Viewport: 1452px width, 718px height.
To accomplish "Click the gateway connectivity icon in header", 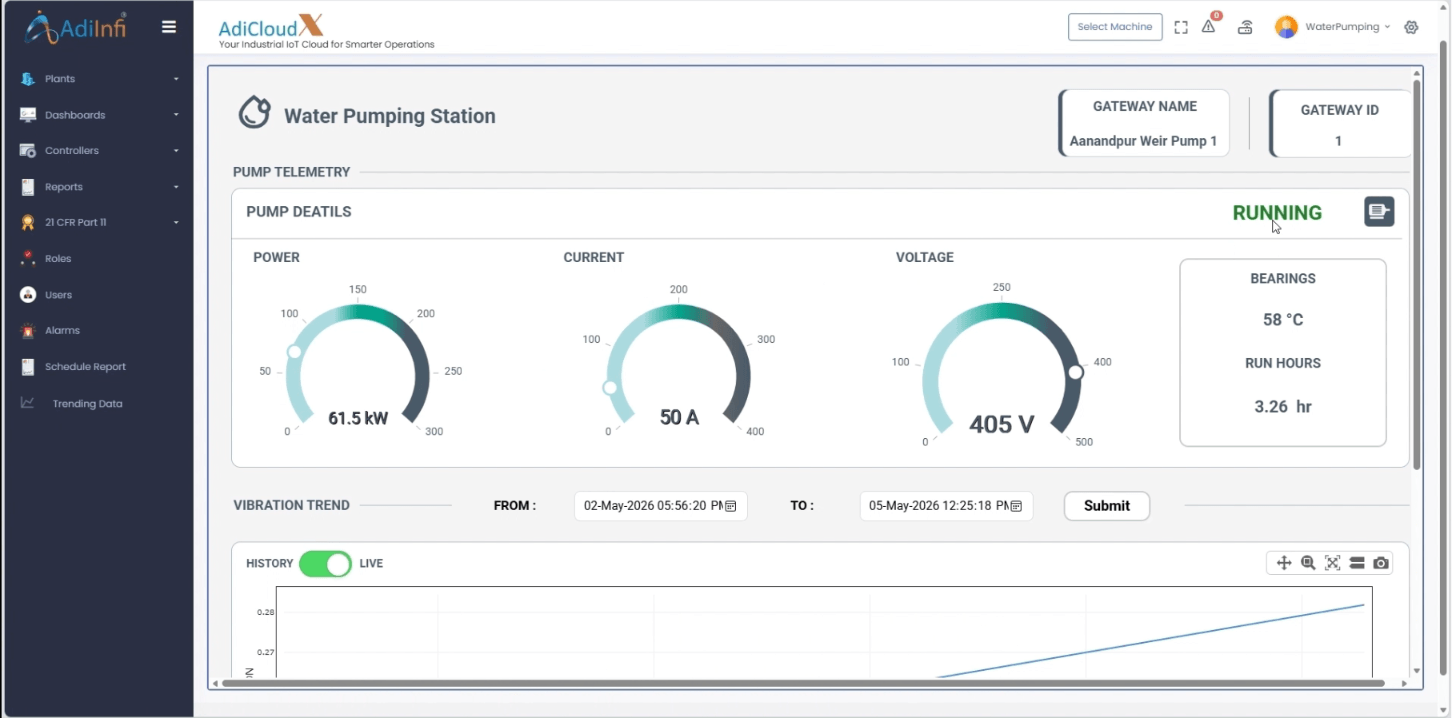I will click(1245, 27).
